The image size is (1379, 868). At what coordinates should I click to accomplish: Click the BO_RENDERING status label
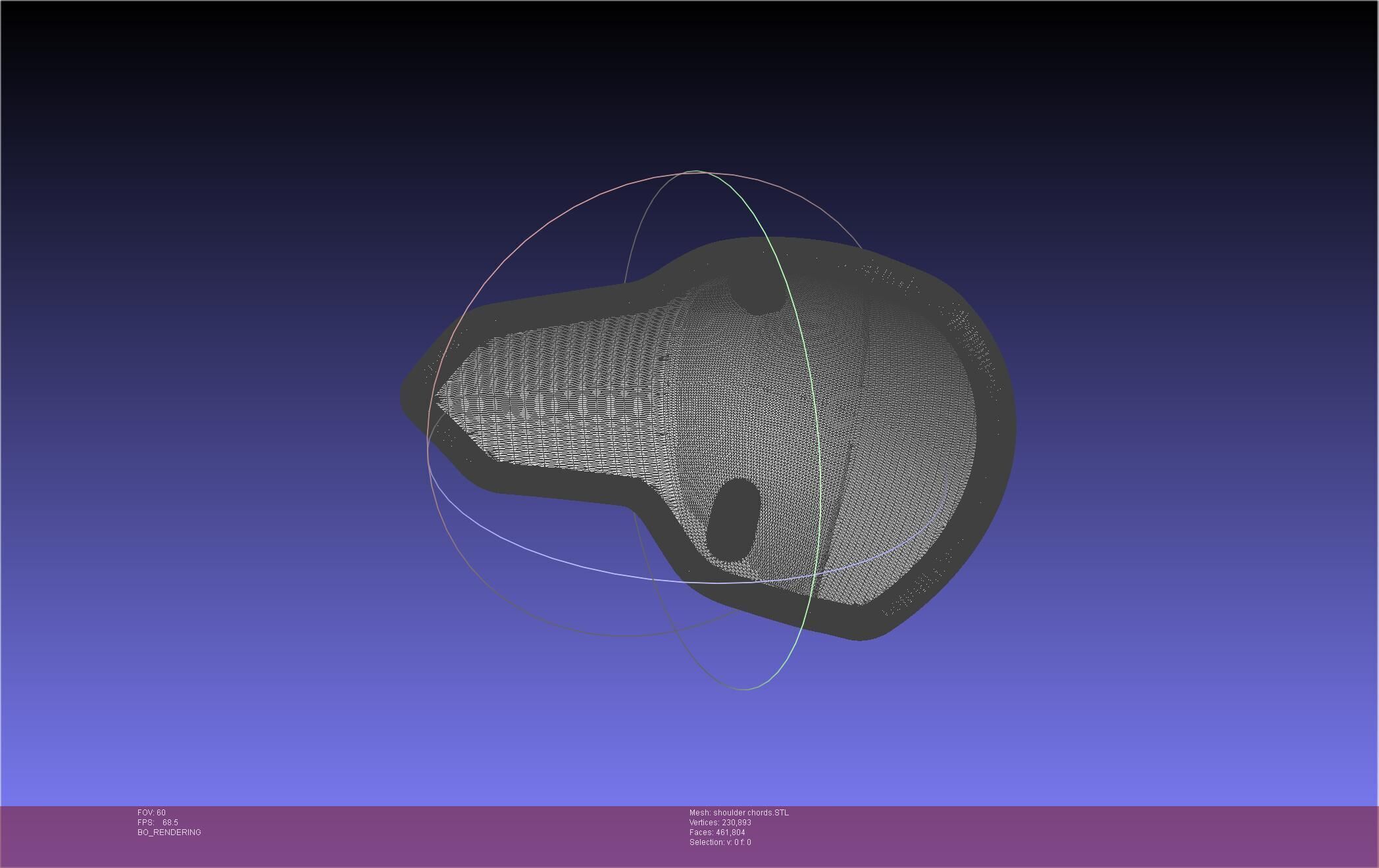click(169, 832)
